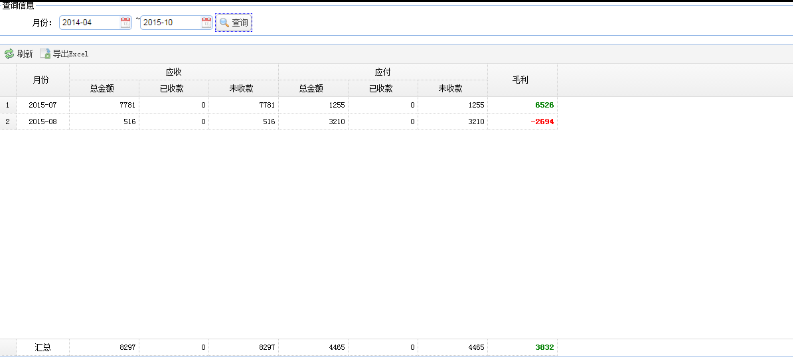Click the 应收 group header
The image size is (793, 361).
pos(174,72)
